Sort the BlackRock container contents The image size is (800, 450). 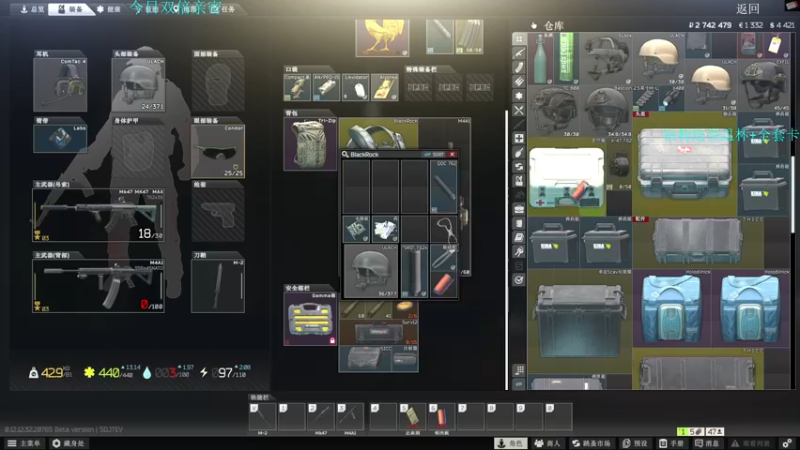click(x=435, y=154)
